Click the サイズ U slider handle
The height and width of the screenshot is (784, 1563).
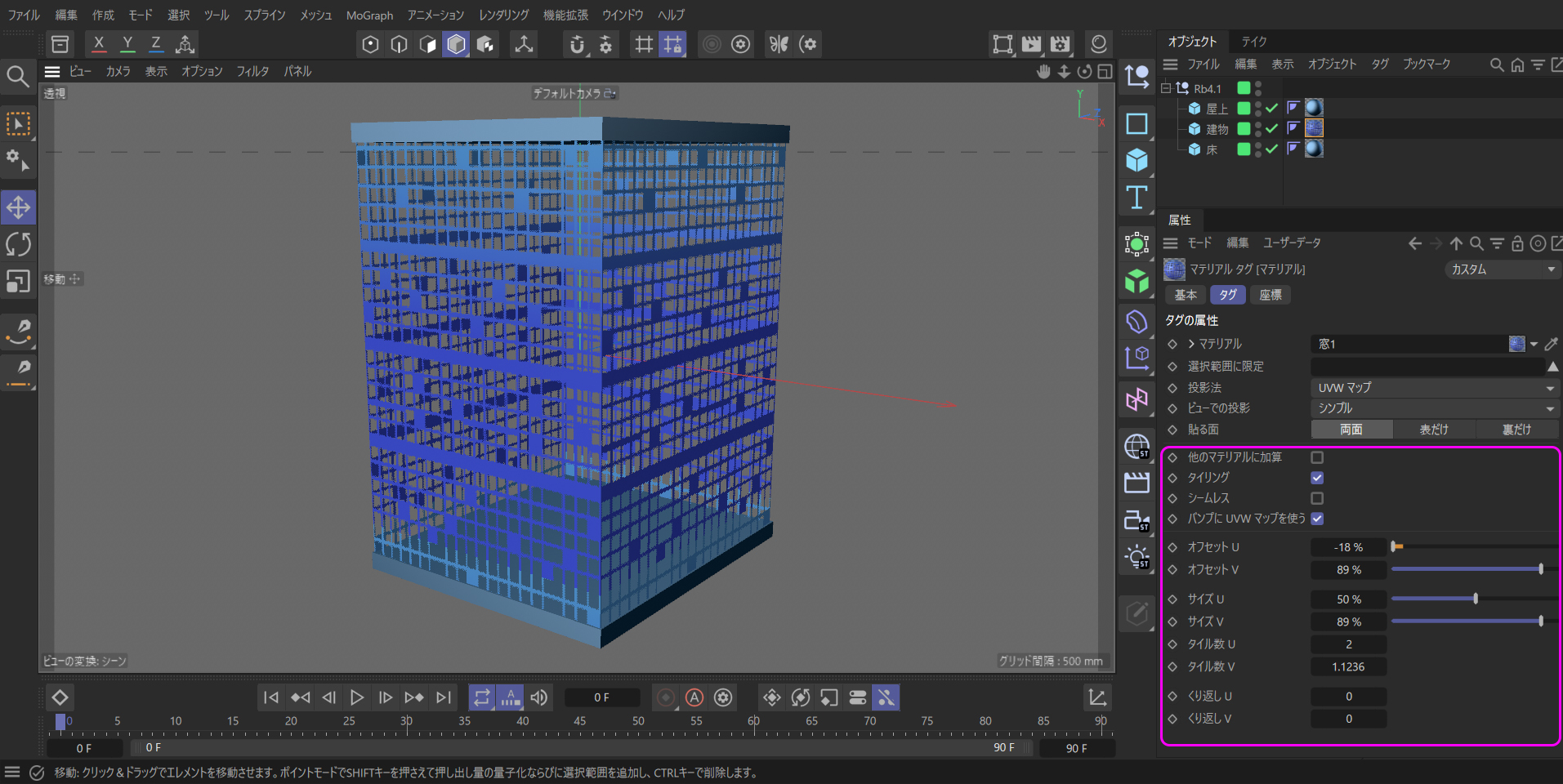tap(1476, 599)
